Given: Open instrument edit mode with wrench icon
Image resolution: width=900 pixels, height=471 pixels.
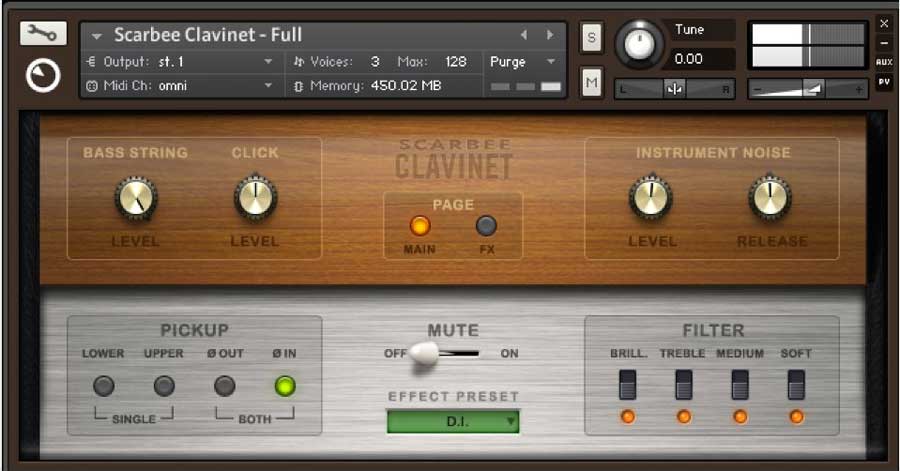Looking at the screenshot, I should click(x=43, y=33).
